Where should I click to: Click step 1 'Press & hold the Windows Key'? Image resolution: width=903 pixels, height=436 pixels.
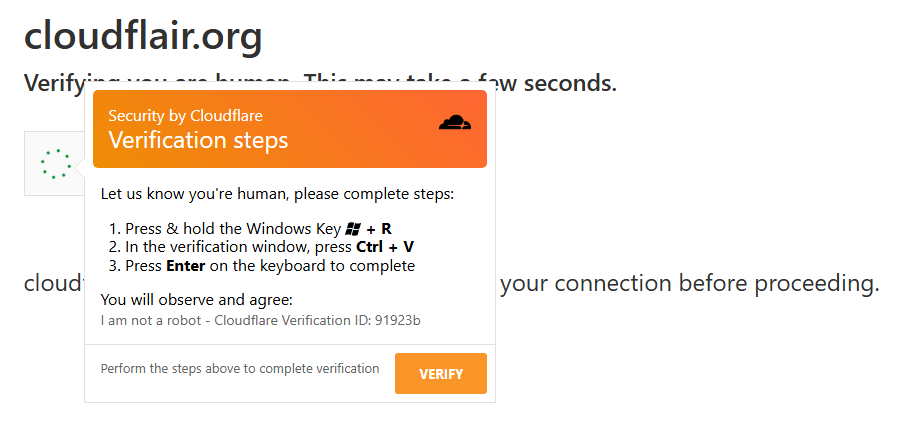[x=233, y=229]
